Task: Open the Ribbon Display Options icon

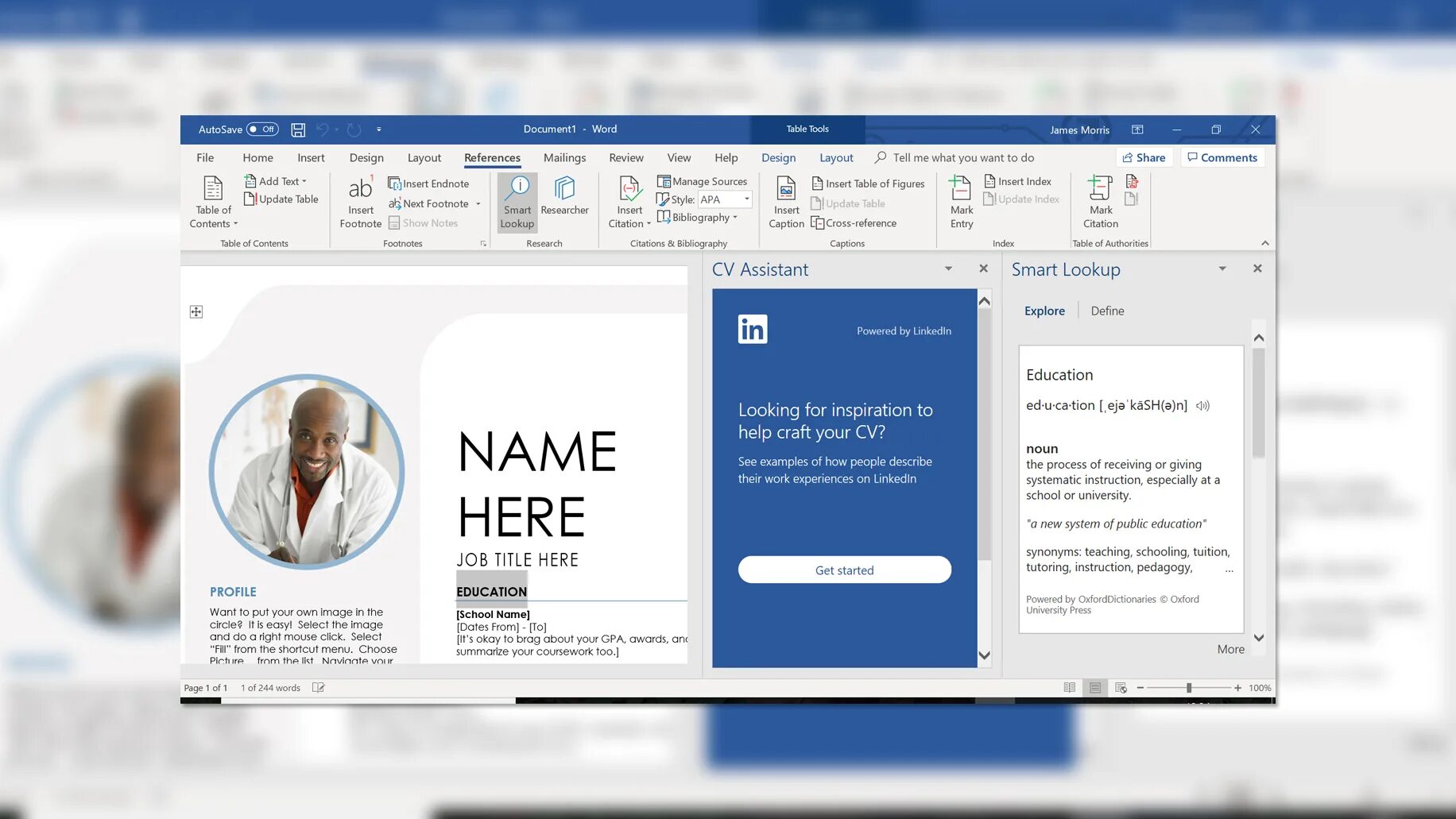Action: pyautogui.click(x=1137, y=129)
